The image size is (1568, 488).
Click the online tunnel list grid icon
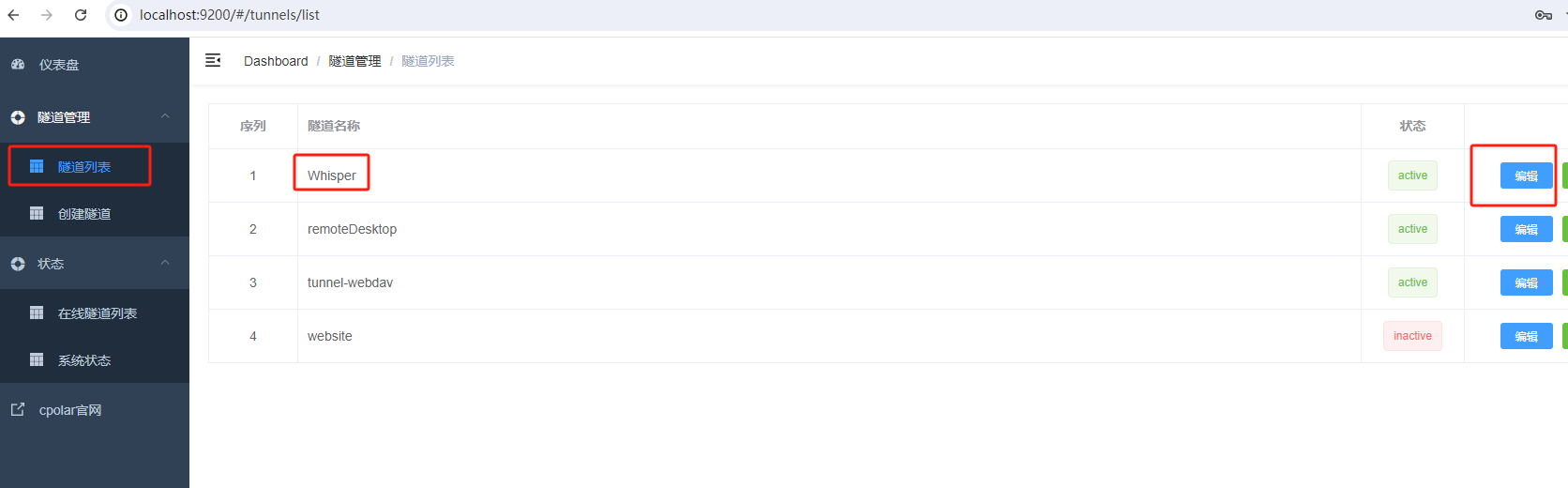[37, 313]
